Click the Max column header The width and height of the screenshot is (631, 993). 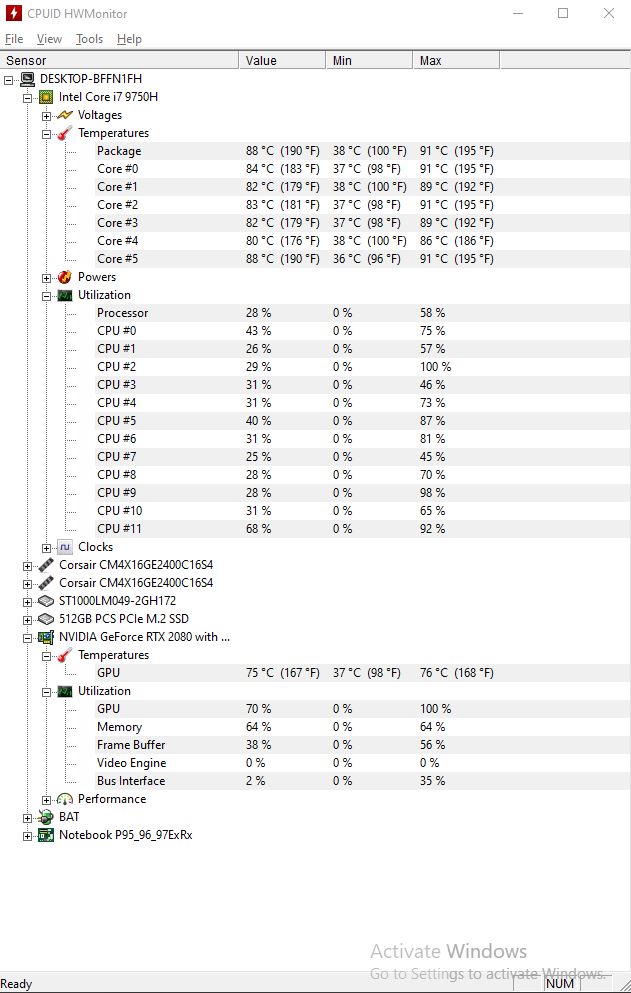point(456,61)
